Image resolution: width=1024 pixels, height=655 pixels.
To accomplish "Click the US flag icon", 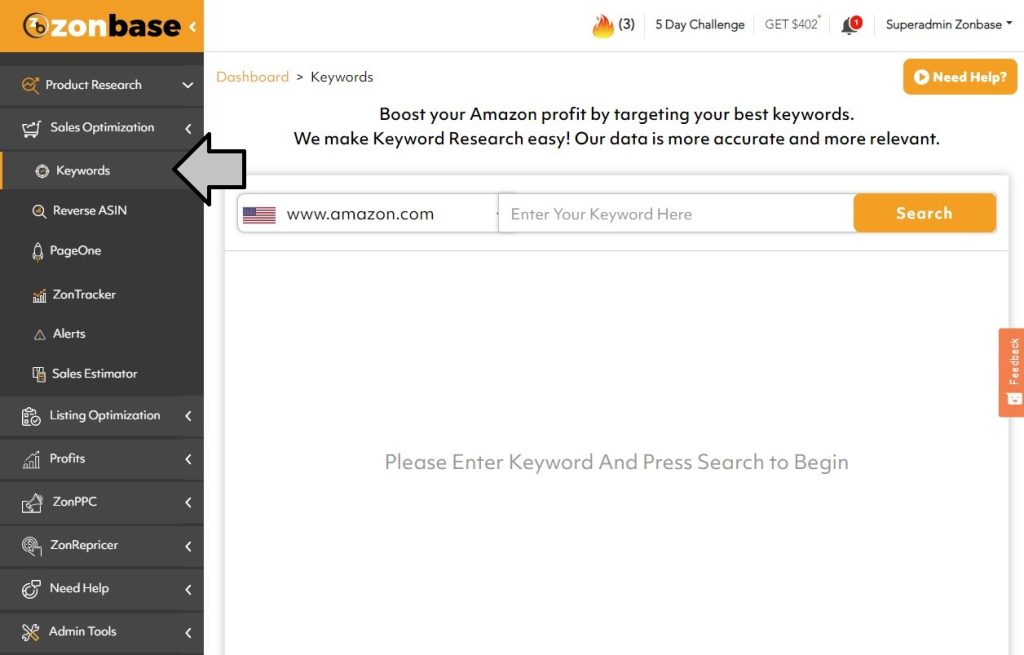I will coord(259,214).
